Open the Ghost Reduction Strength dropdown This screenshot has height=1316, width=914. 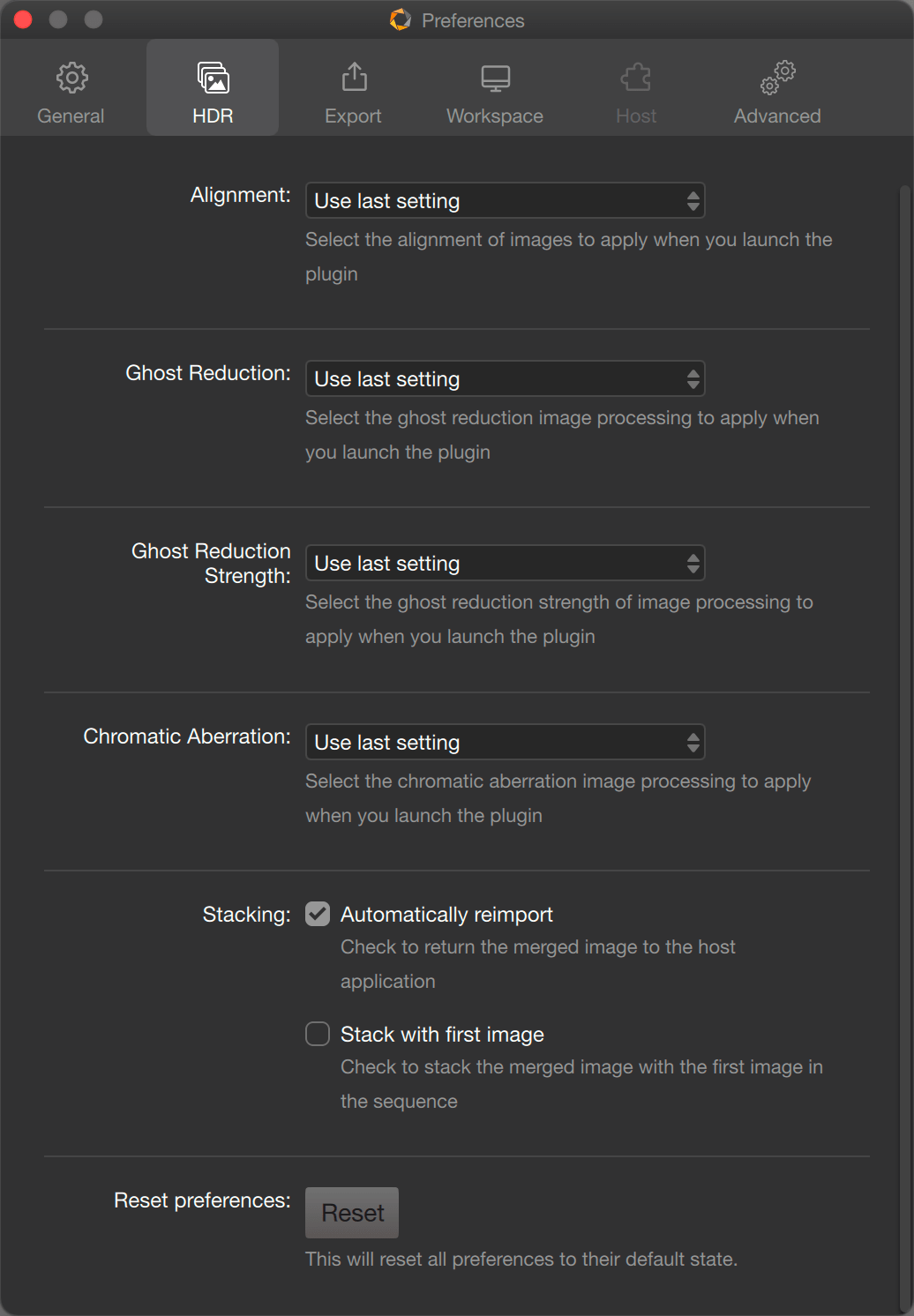click(506, 564)
